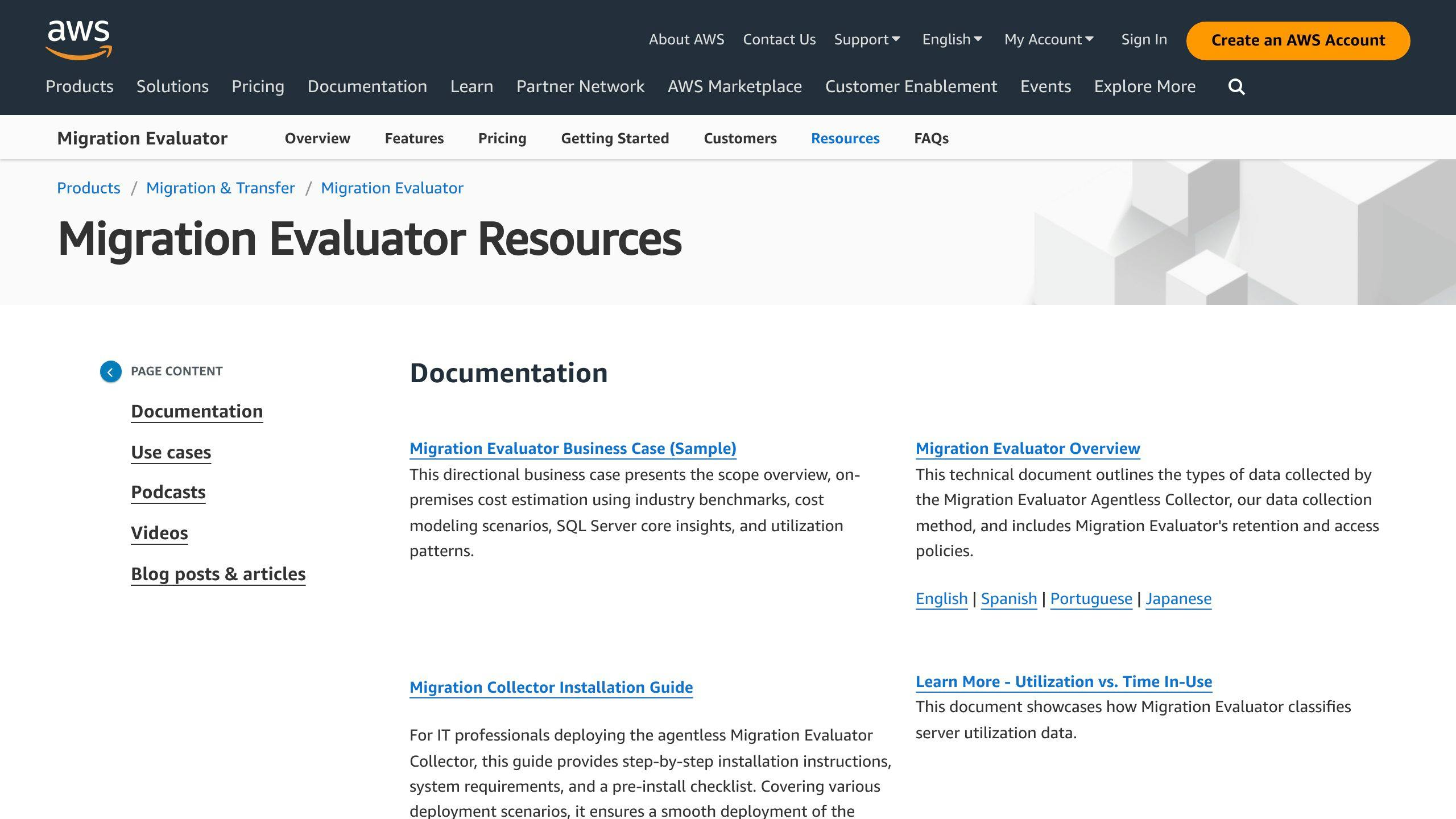Click About AWS link

(686, 39)
